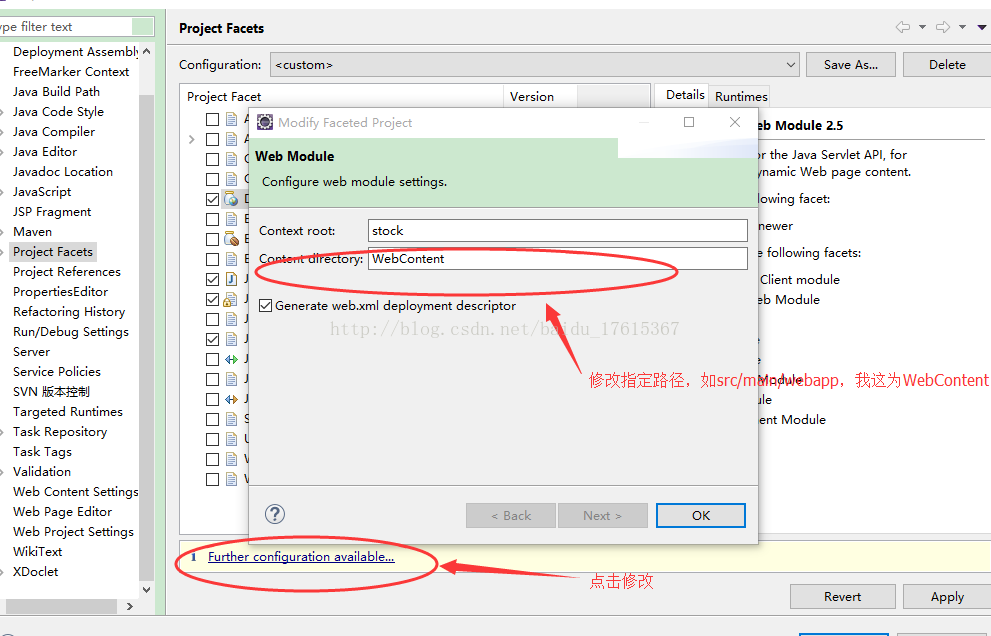Uncheck the checkbox beside the J Java icon
The image size is (991, 636).
pyautogui.click(x=212, y=279)
